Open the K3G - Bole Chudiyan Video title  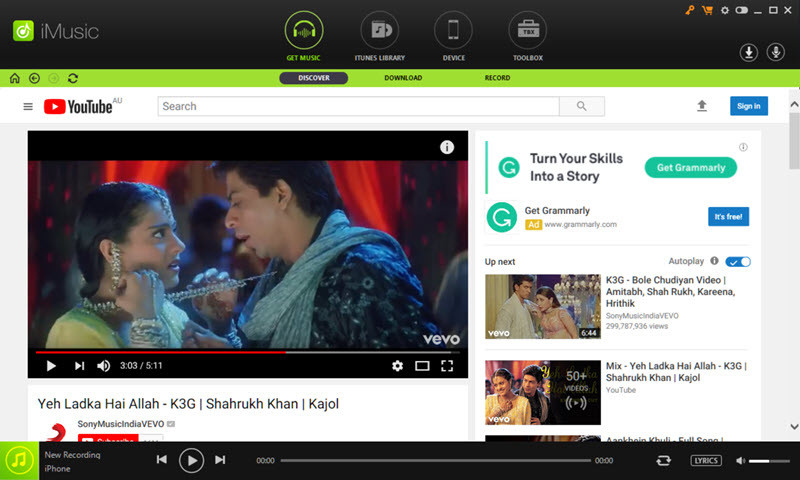tap(670, 292)
